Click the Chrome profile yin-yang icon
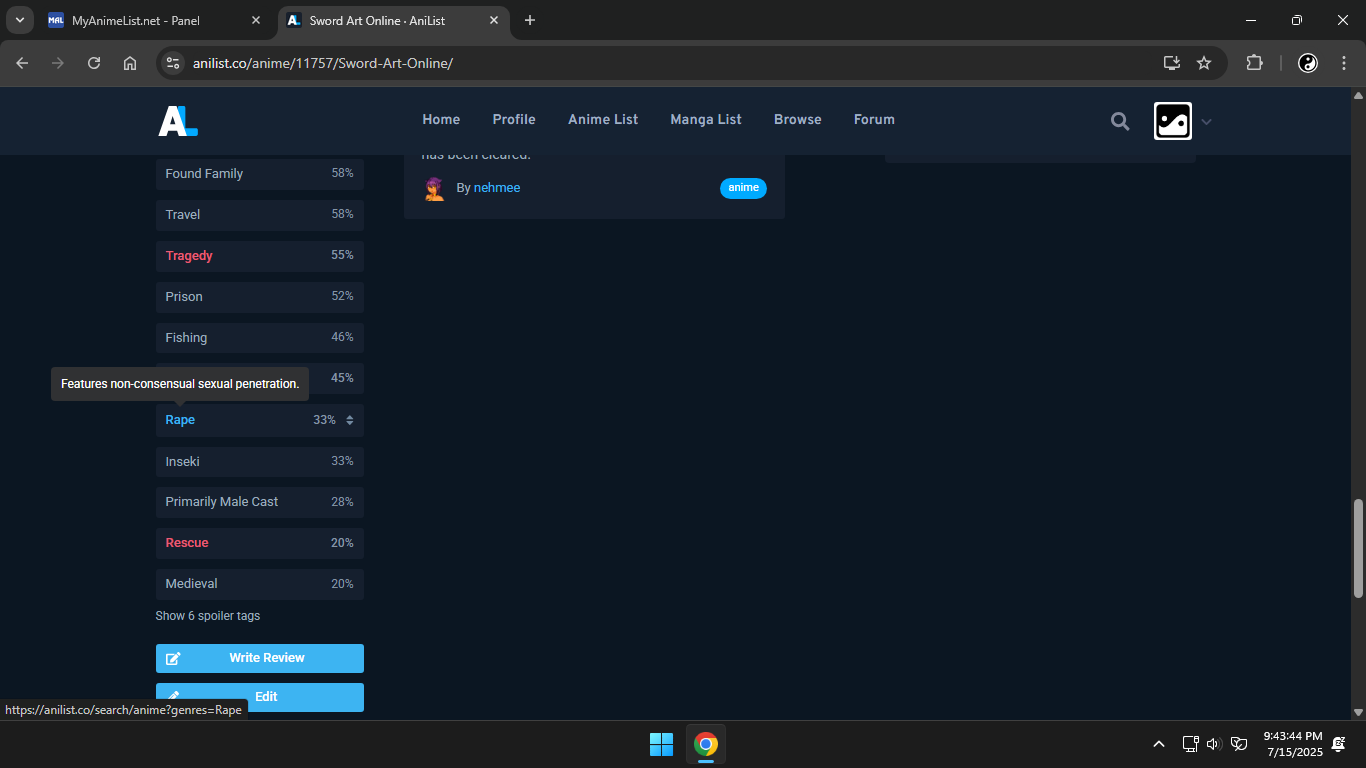This screenshot has width=1366, height=768. [1308, 63]
